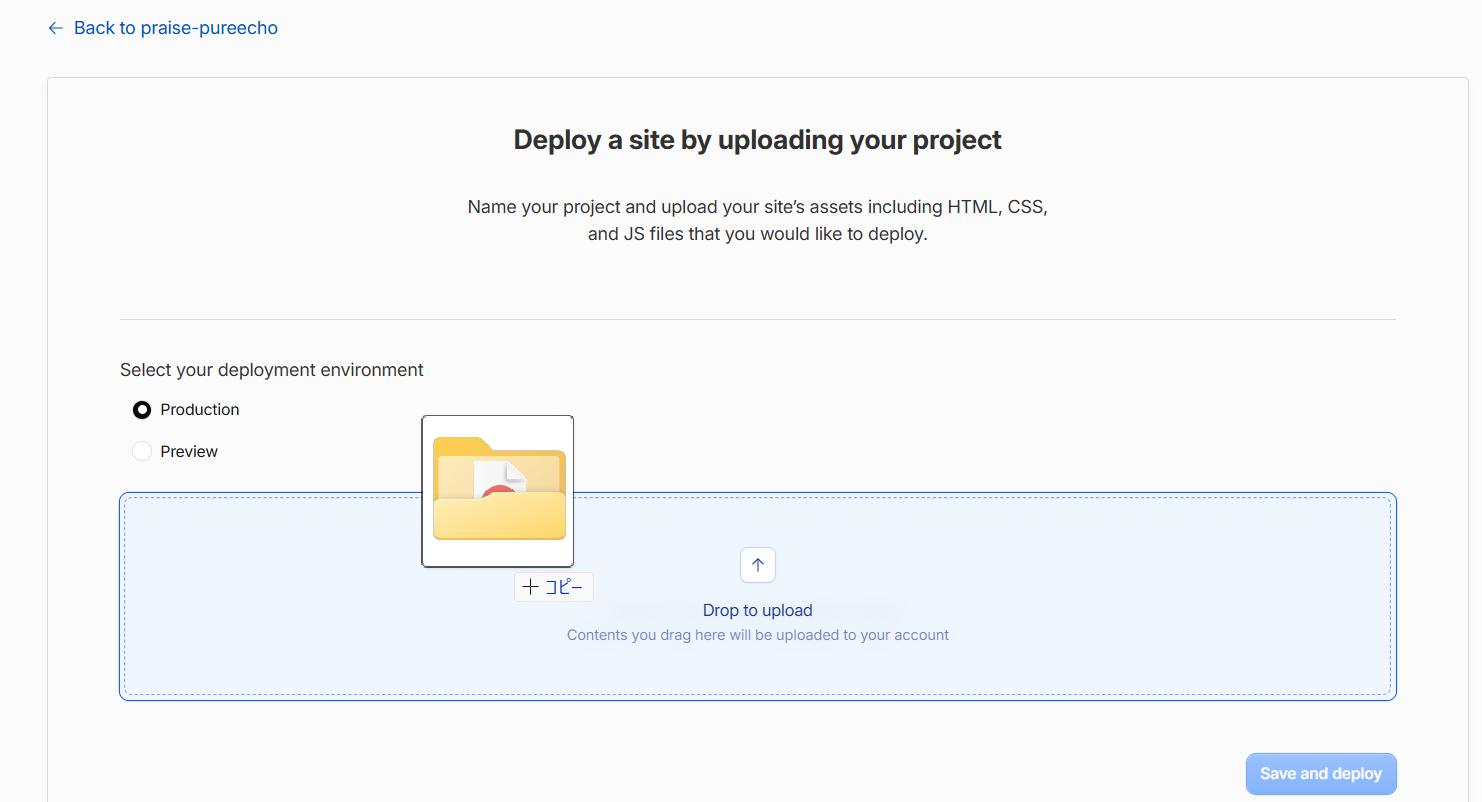Go back to praise-pureecho link
The image size is (1482, 802).
pos(163,28)
